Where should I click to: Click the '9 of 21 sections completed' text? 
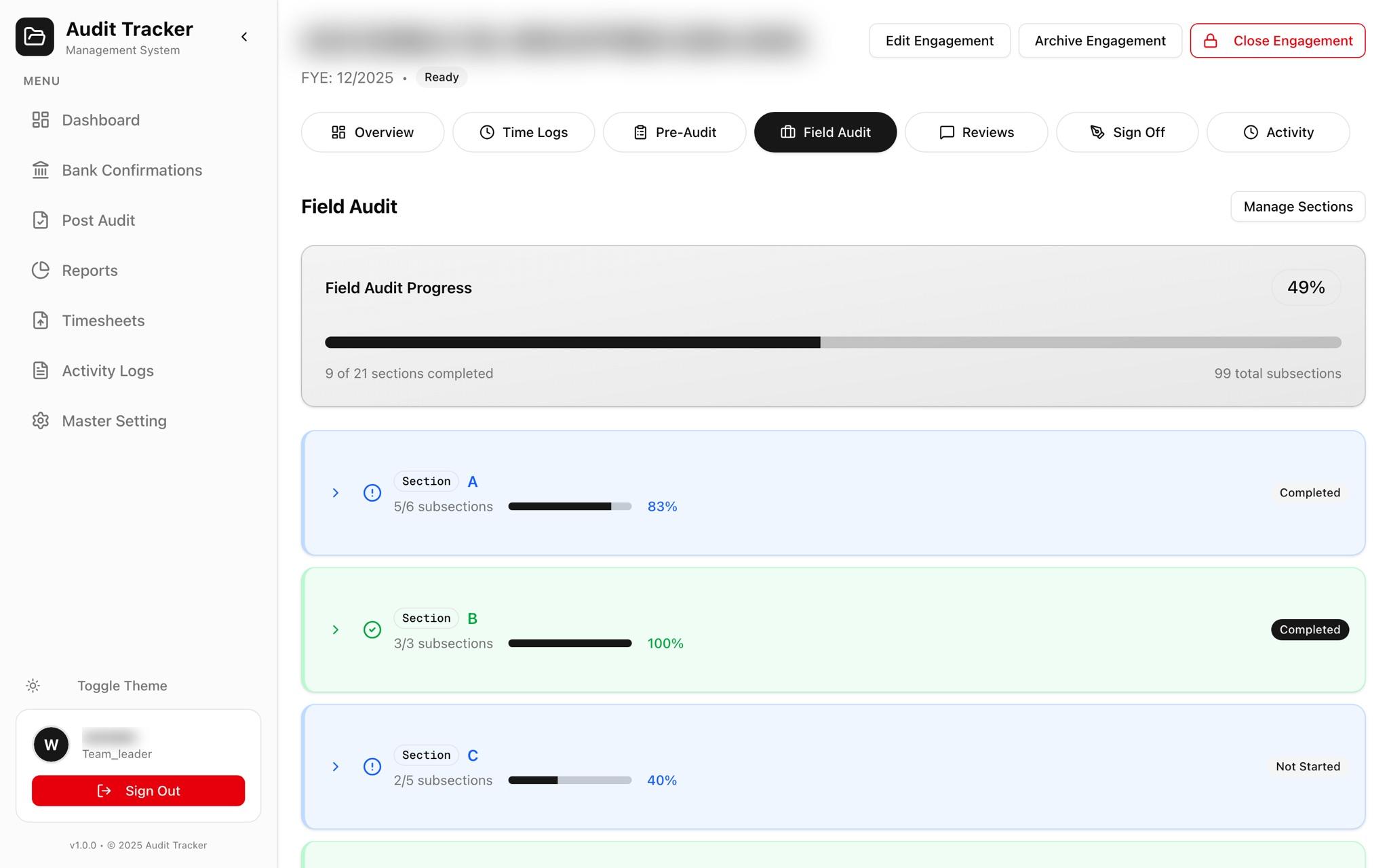point(409,374)
